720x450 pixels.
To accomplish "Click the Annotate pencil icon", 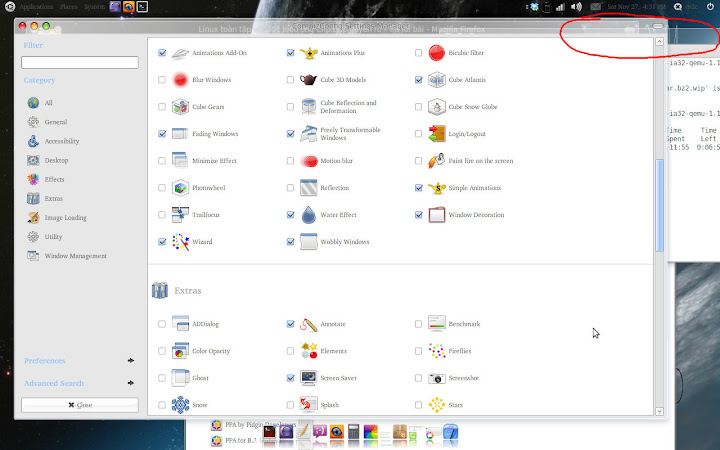I will coord(309,324).
